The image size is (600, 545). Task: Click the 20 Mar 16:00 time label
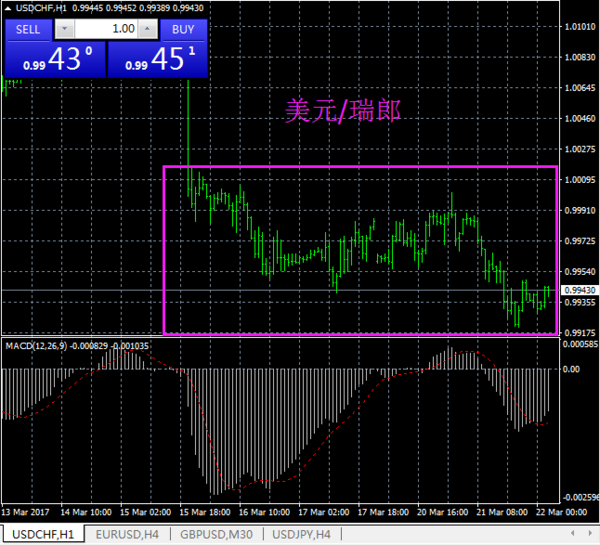coord(443,512)
